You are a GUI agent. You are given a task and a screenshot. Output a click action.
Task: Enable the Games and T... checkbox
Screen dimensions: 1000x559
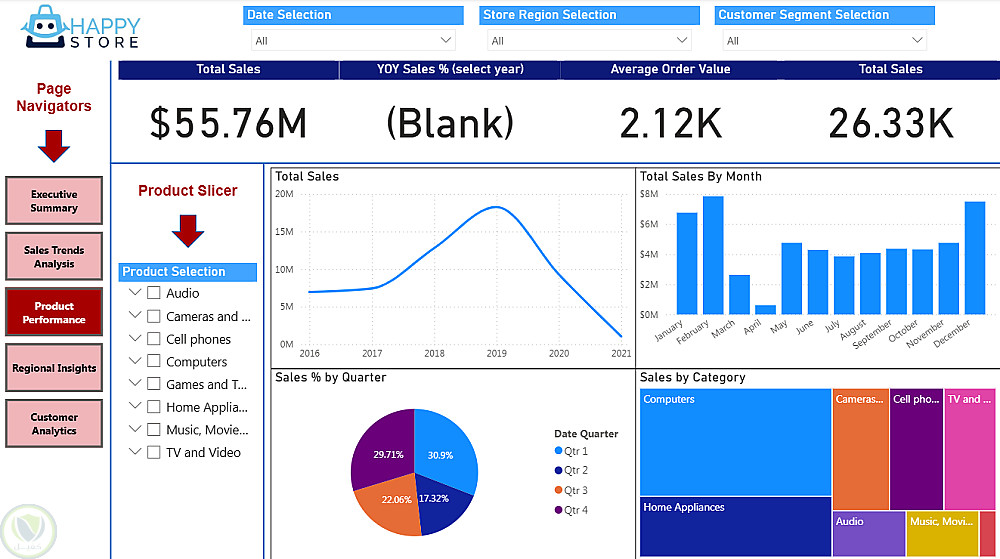point(154,384)
